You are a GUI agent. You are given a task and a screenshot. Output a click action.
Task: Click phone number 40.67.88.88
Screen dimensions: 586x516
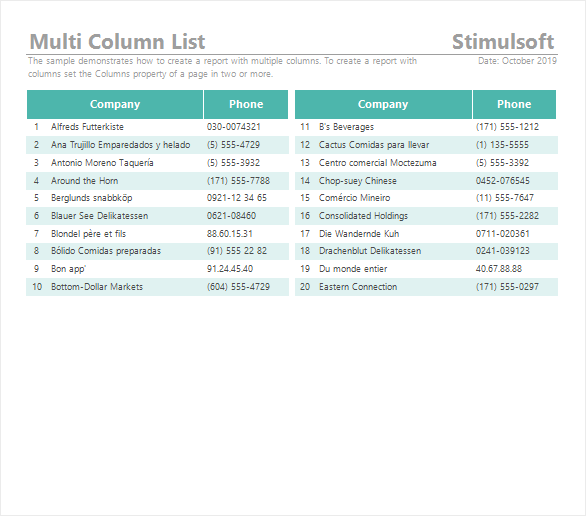499,269
